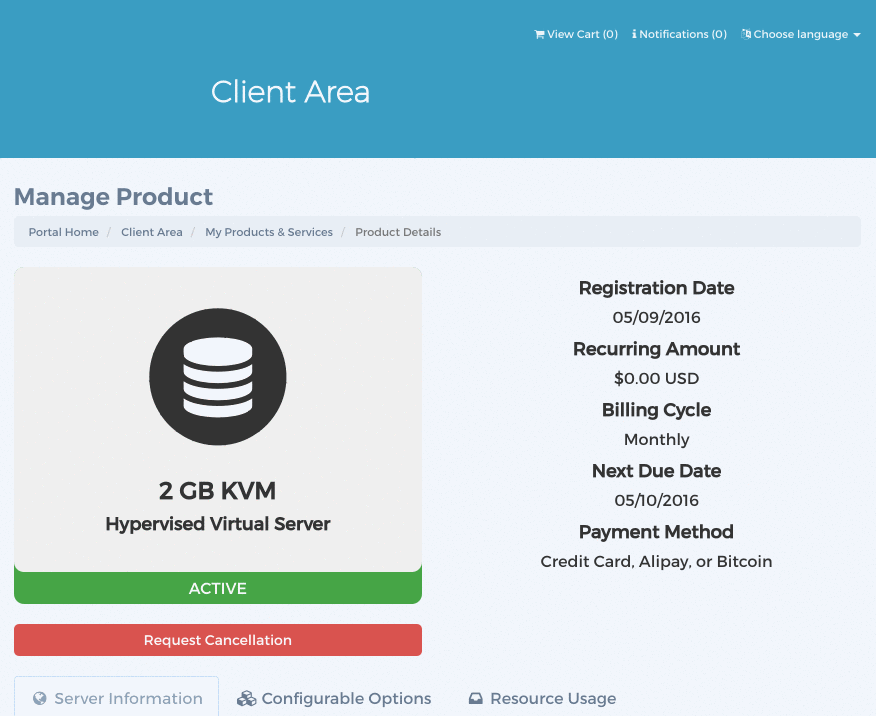Click the Product Details breadcrumb
The image size is (876, 716).
pos(398,232)
